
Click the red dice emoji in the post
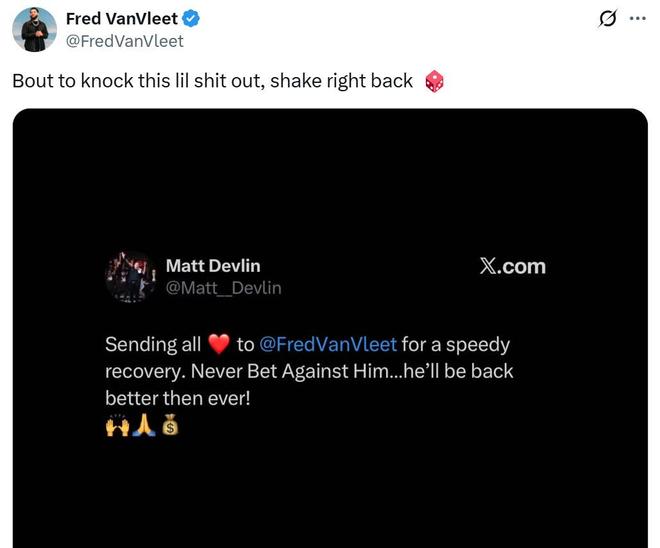coord(434,81)
